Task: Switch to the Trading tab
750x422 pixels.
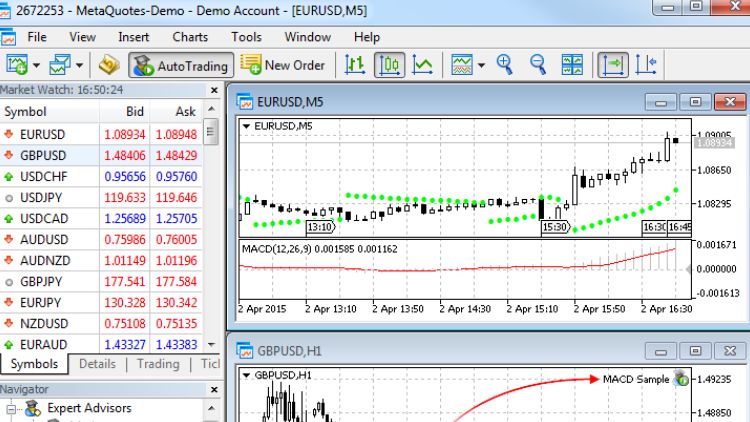Action: 158,364
